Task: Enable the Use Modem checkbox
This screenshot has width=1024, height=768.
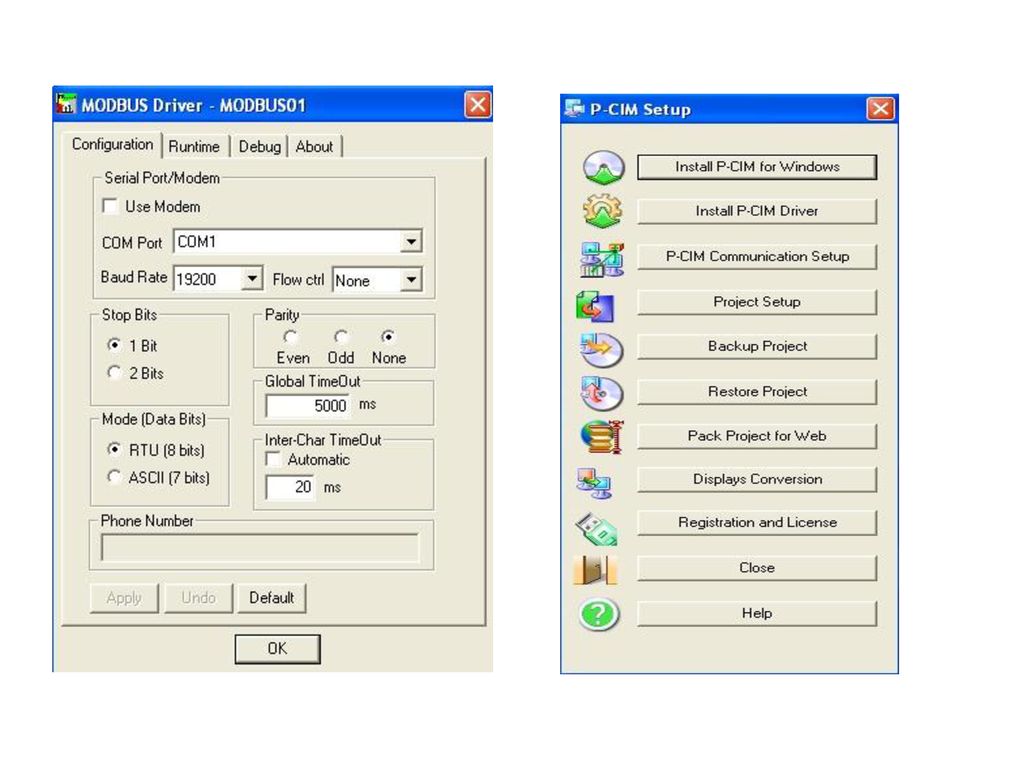Action: click(110, 206)
